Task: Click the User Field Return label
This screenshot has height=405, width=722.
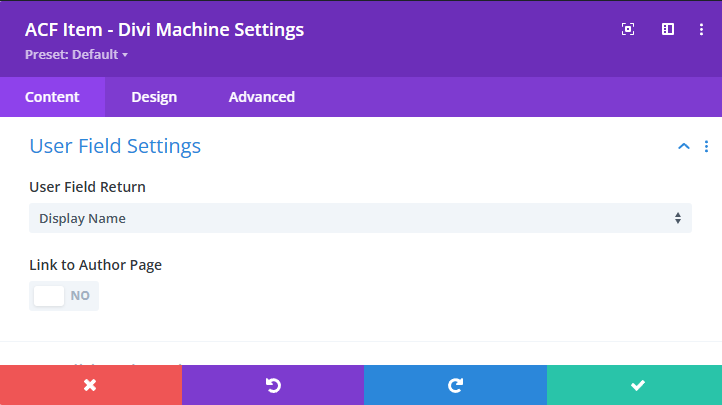Action: (87, 187)
